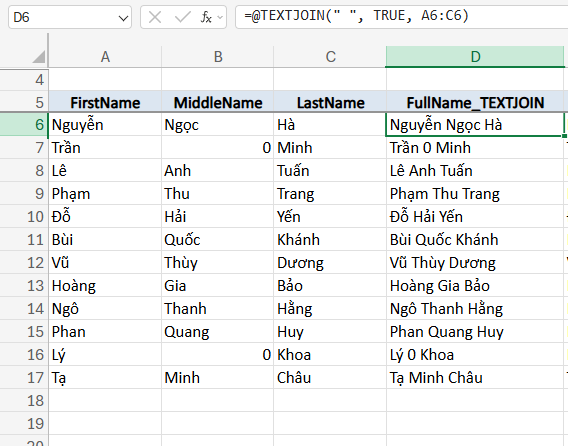Select cell containing Thanh in column B
This screenshot has width=568, height=446.
pos(218,309)
